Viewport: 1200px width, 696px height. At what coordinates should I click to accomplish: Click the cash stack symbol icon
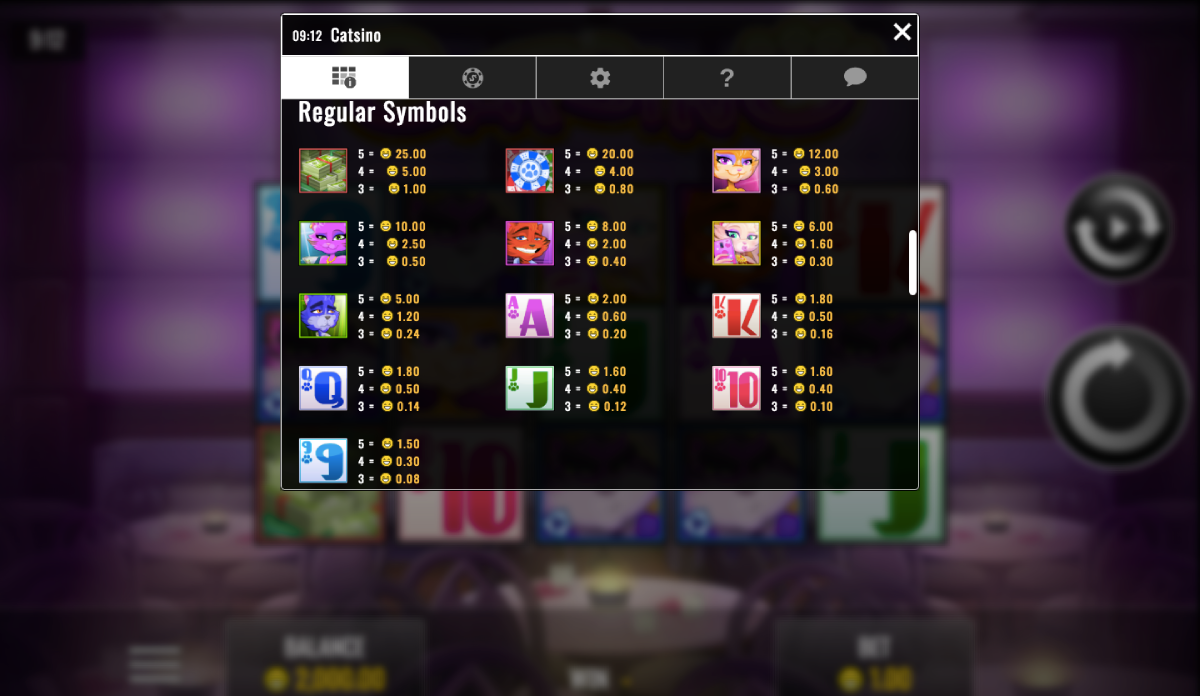tap(323, 170)
